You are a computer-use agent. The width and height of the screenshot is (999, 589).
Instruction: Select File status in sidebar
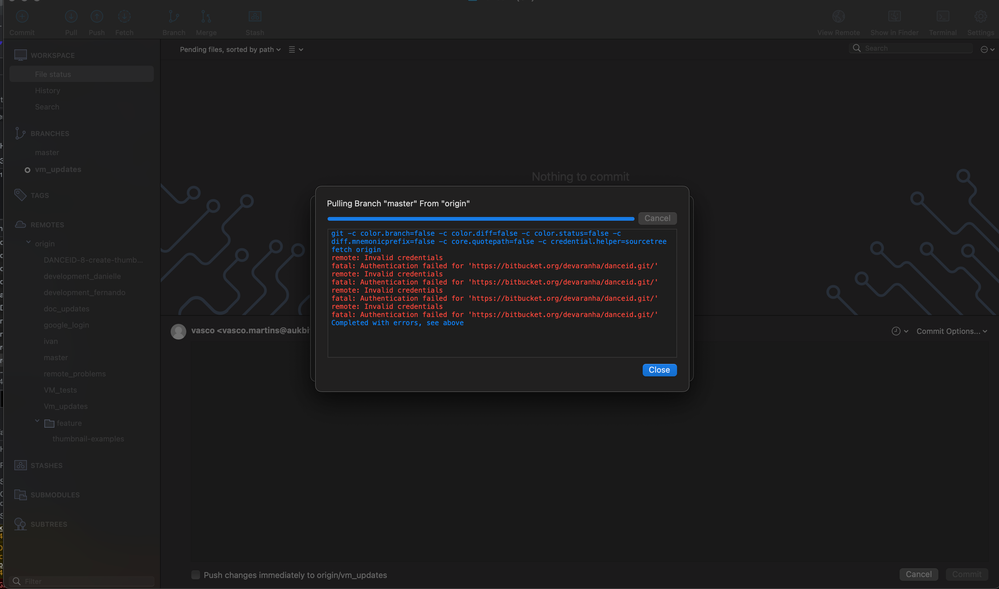click(x=82, y=74)
